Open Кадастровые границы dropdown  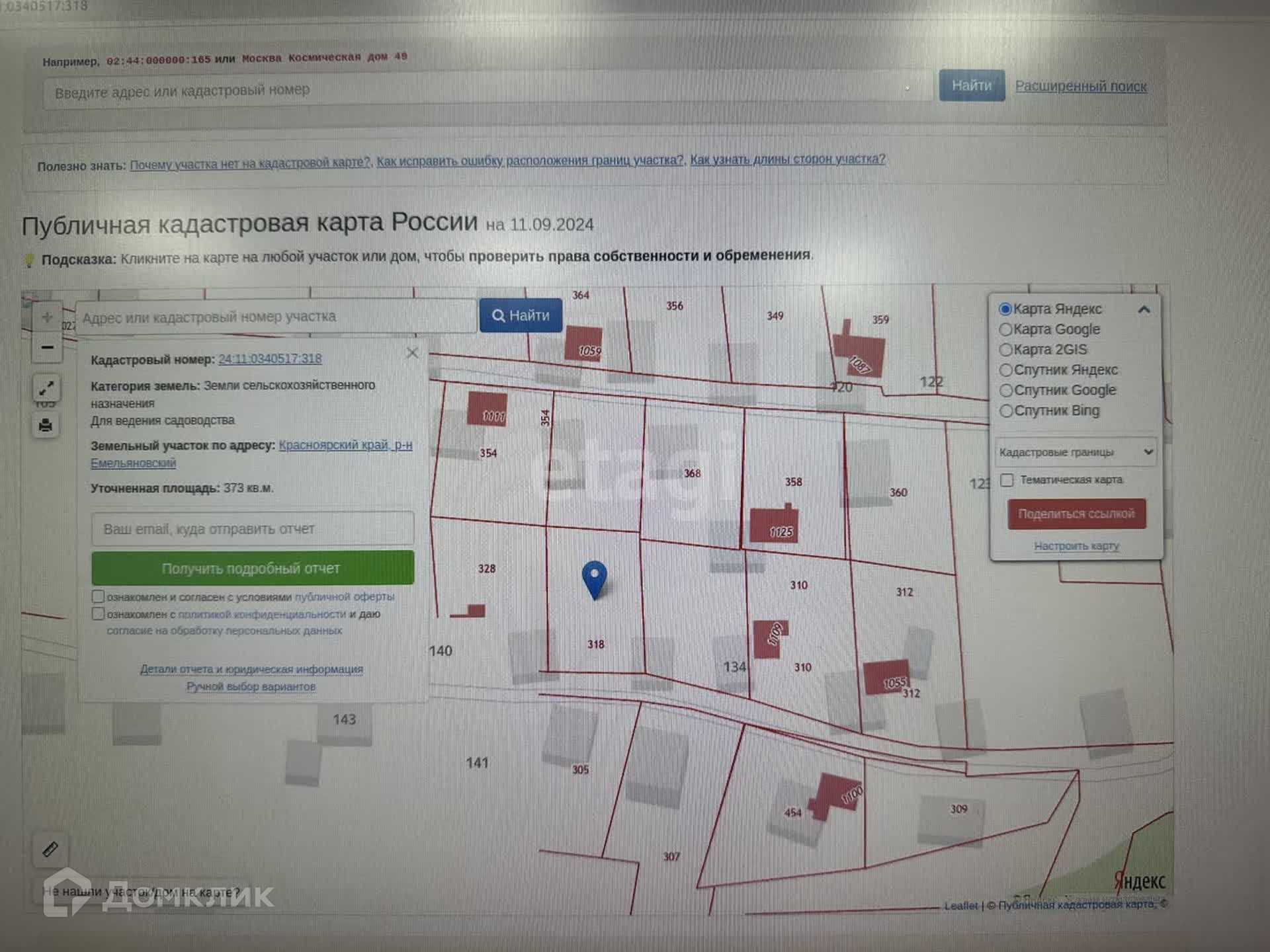coord(1076,452)
